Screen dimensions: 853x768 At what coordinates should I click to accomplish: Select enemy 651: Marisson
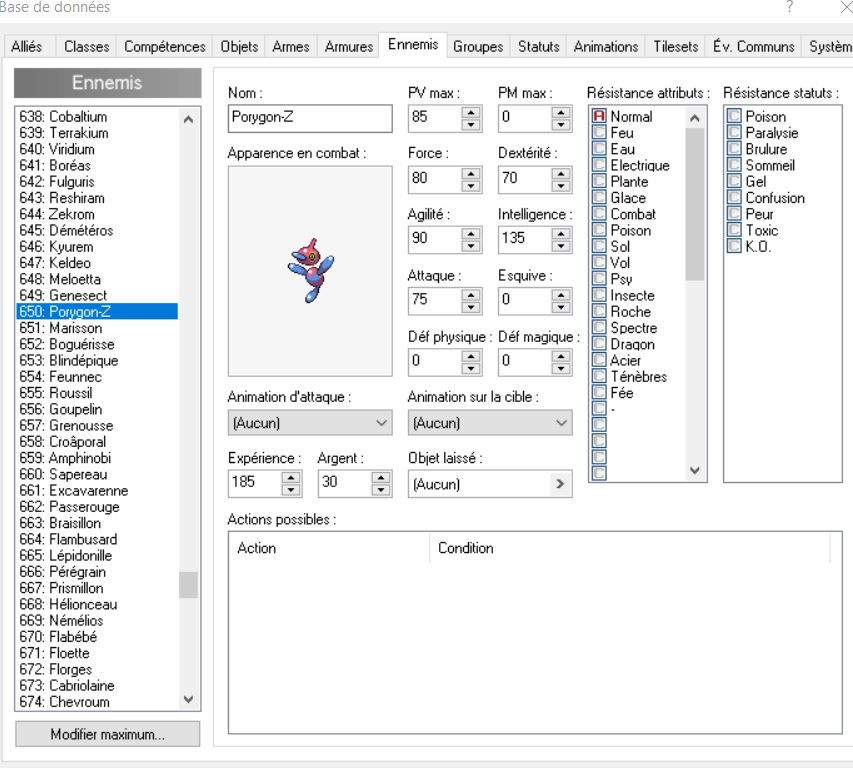click(97, 328)
